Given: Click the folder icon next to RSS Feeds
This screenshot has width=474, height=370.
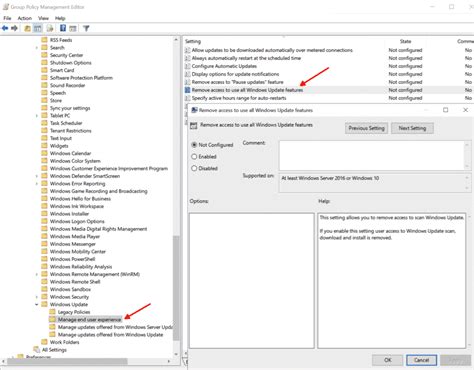Looking at the screenshot, I should [44, 40].
